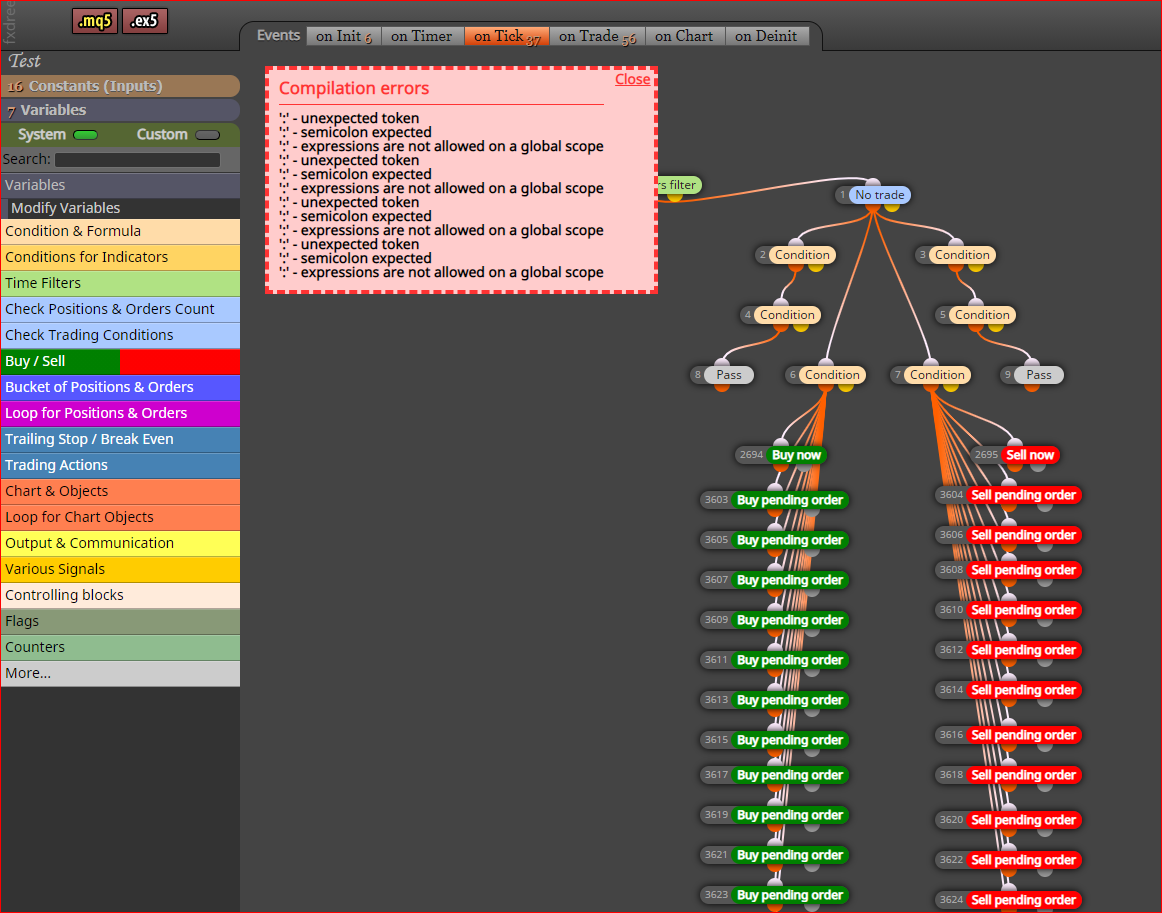Select Condition block number 3
Viewport: 1162px width, 913px height.
tap(962, 255)
